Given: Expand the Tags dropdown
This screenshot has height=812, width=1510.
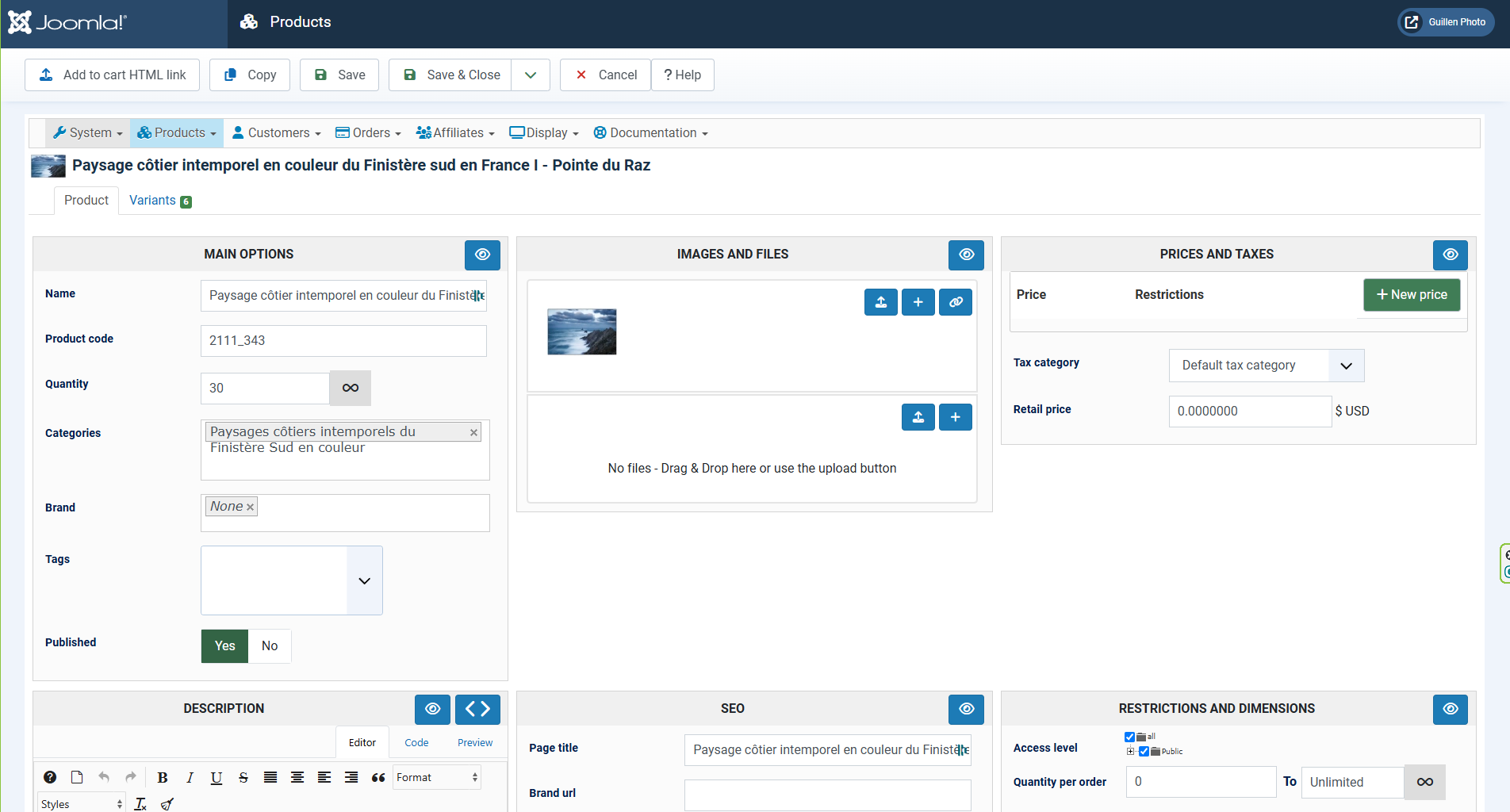Looking at the screenshot, I should 364,580.
